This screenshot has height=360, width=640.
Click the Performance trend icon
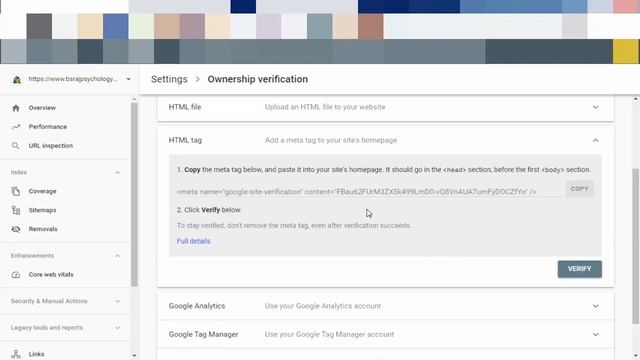[x=16, y=127]
